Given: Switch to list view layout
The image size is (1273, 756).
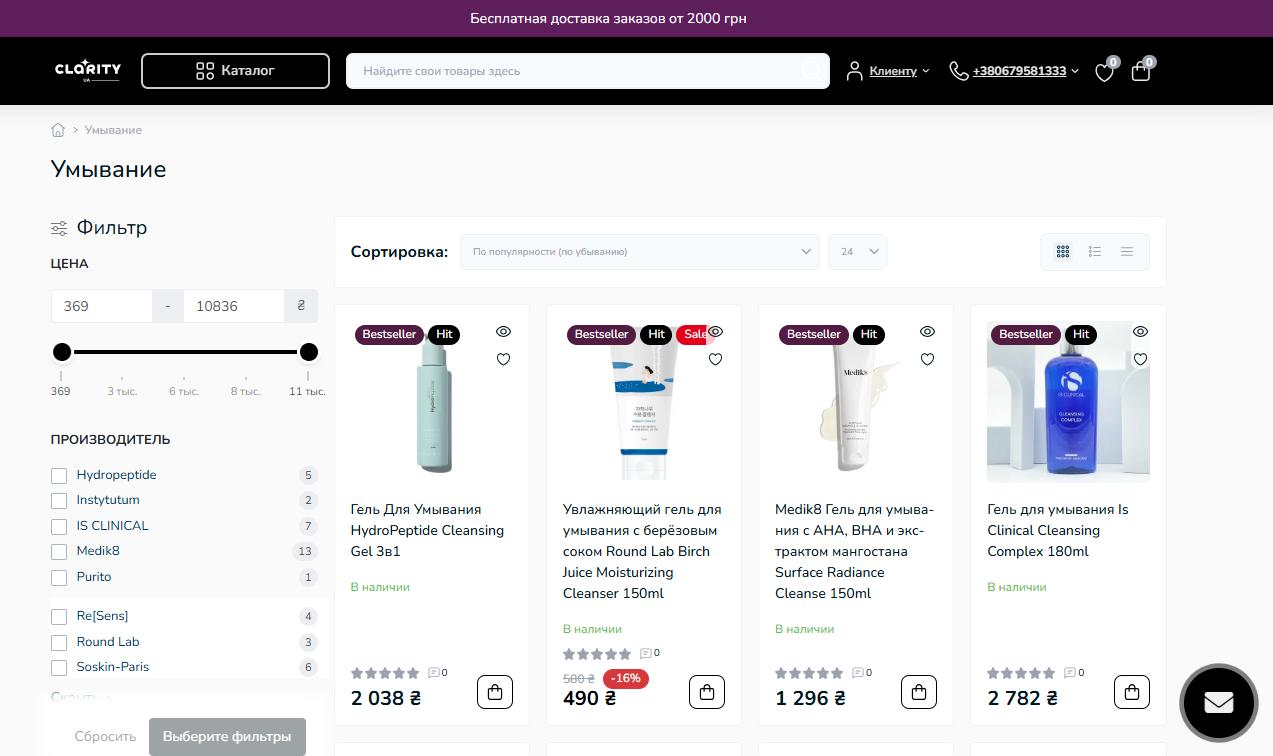Looking at the screenshot, I should tap(1095, 252).
